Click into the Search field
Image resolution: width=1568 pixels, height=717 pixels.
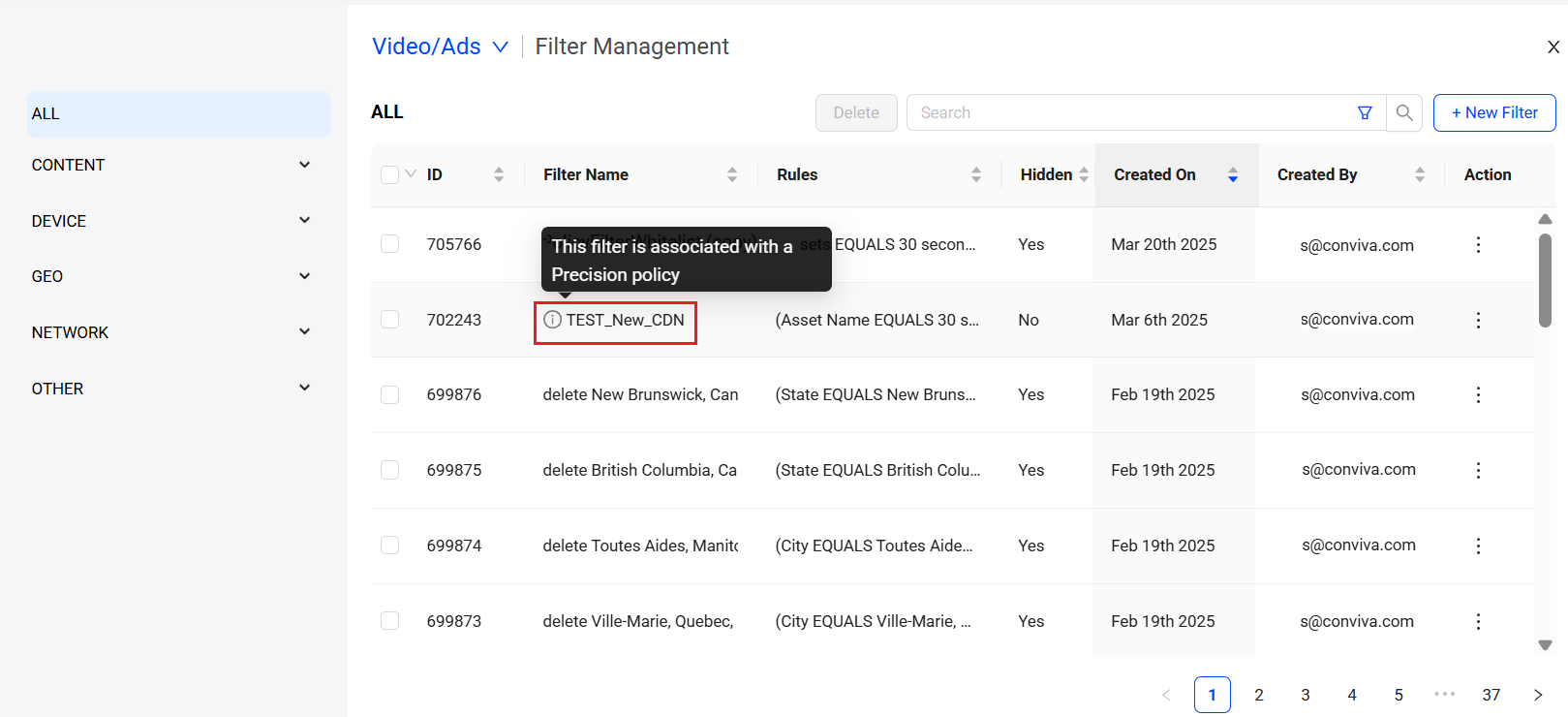(1133, 112)
